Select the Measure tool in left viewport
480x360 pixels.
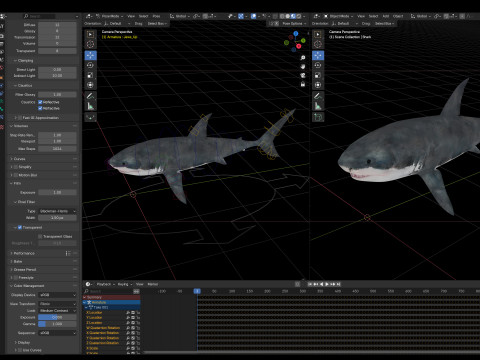click(90, 106)
